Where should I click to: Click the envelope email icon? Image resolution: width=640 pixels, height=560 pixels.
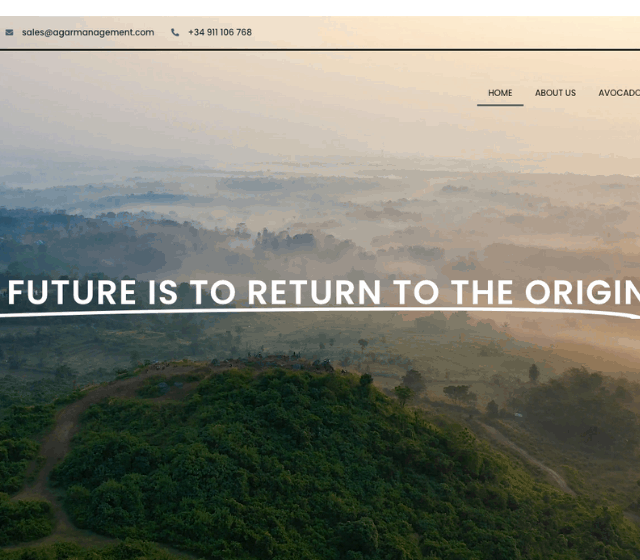click(9, 32)
